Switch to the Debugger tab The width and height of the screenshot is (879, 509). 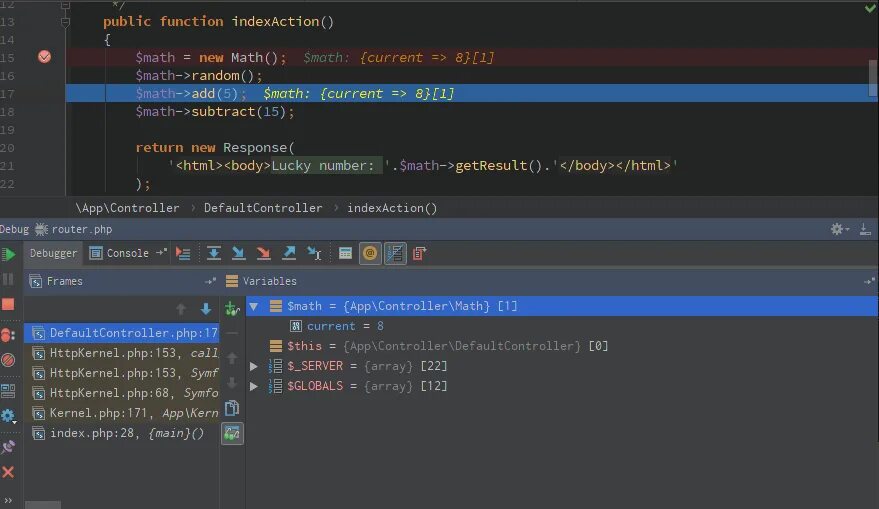pos(53,253)
